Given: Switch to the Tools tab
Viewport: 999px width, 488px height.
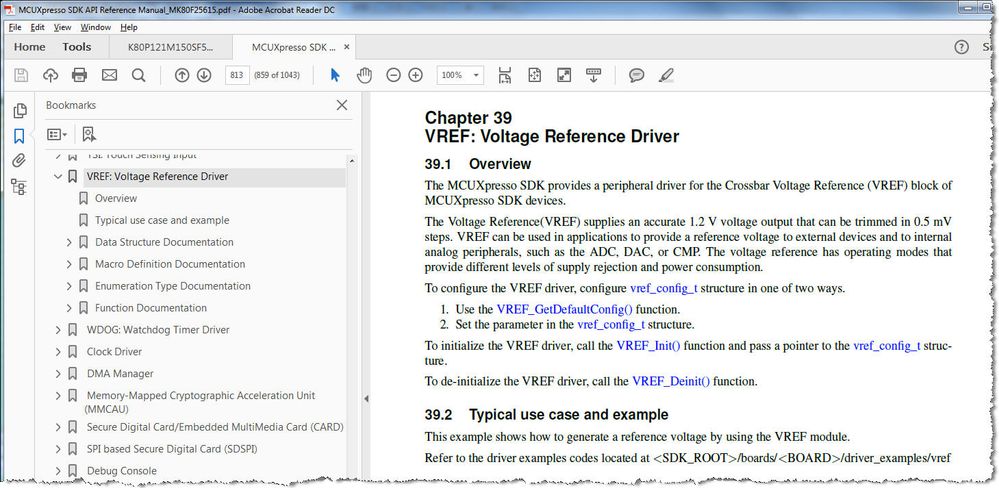Looking at the screenshot, I should point(76,47).
